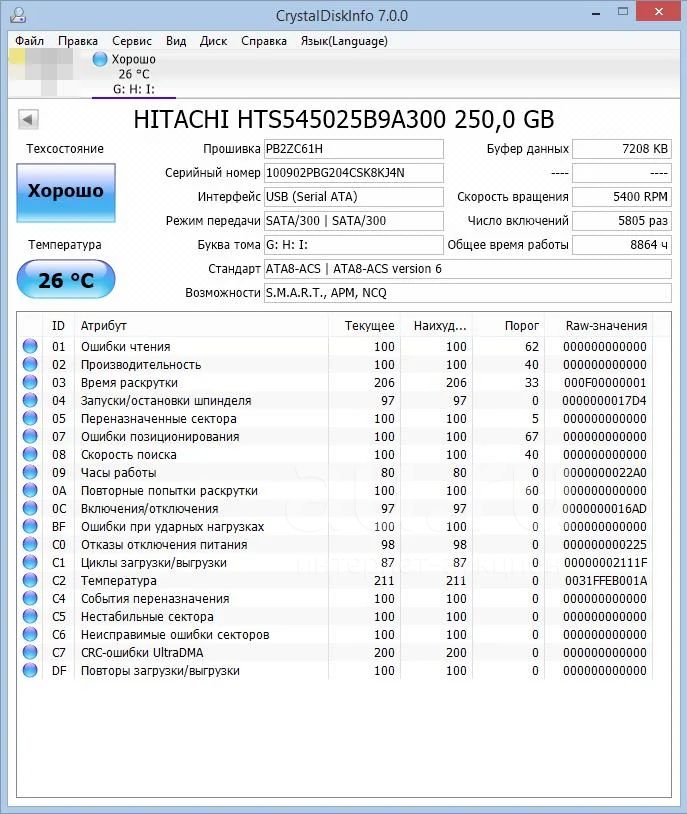
Task: Click the Буфер данных value 7208 KB
Action: click(622, 149)
